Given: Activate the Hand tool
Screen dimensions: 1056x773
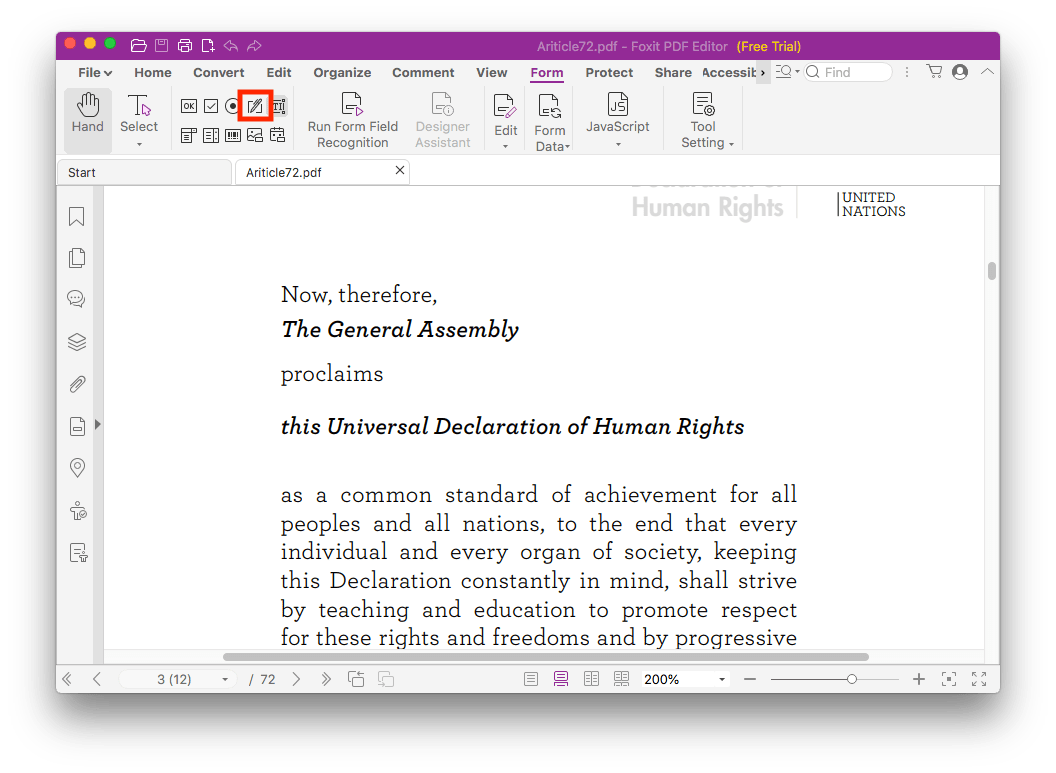Looking at the screenshot, I should coord(87,115).
